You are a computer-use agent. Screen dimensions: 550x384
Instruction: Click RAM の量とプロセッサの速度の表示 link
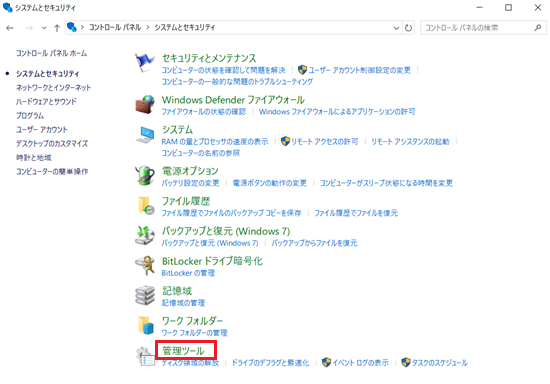(x=215, y=141)
